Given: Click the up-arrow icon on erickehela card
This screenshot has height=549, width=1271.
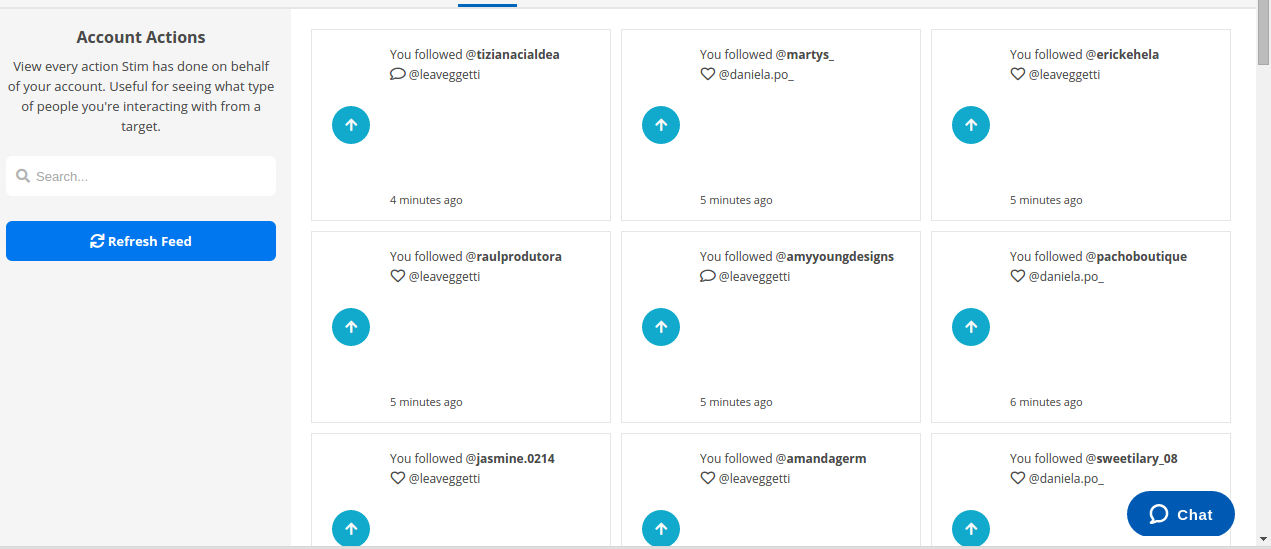Looking at the screenshot, I should tap(971, 125).
